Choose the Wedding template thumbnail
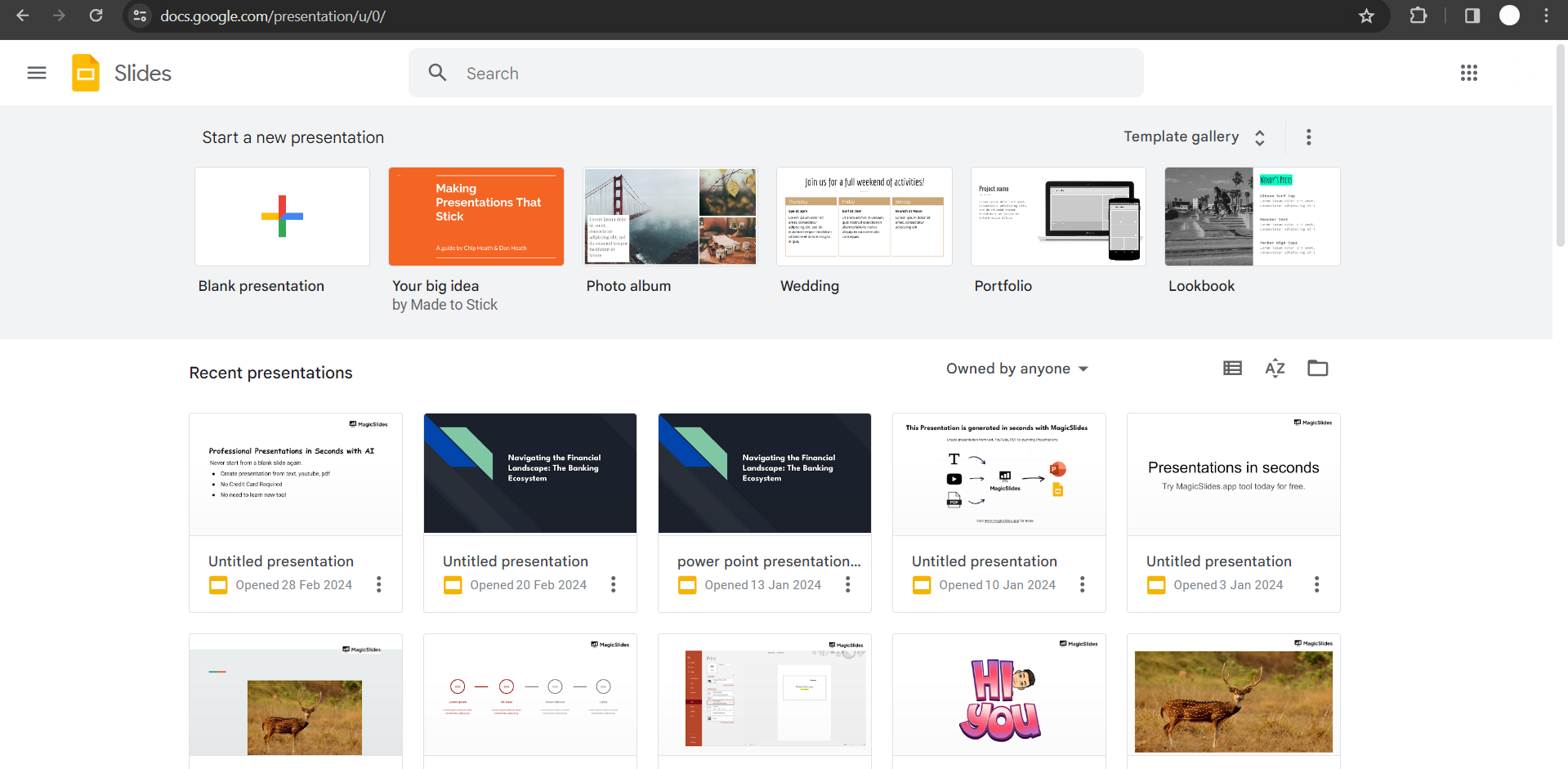Image resolution: width=1568 pixels, height=769 pixels. click(x=864, y=217)
